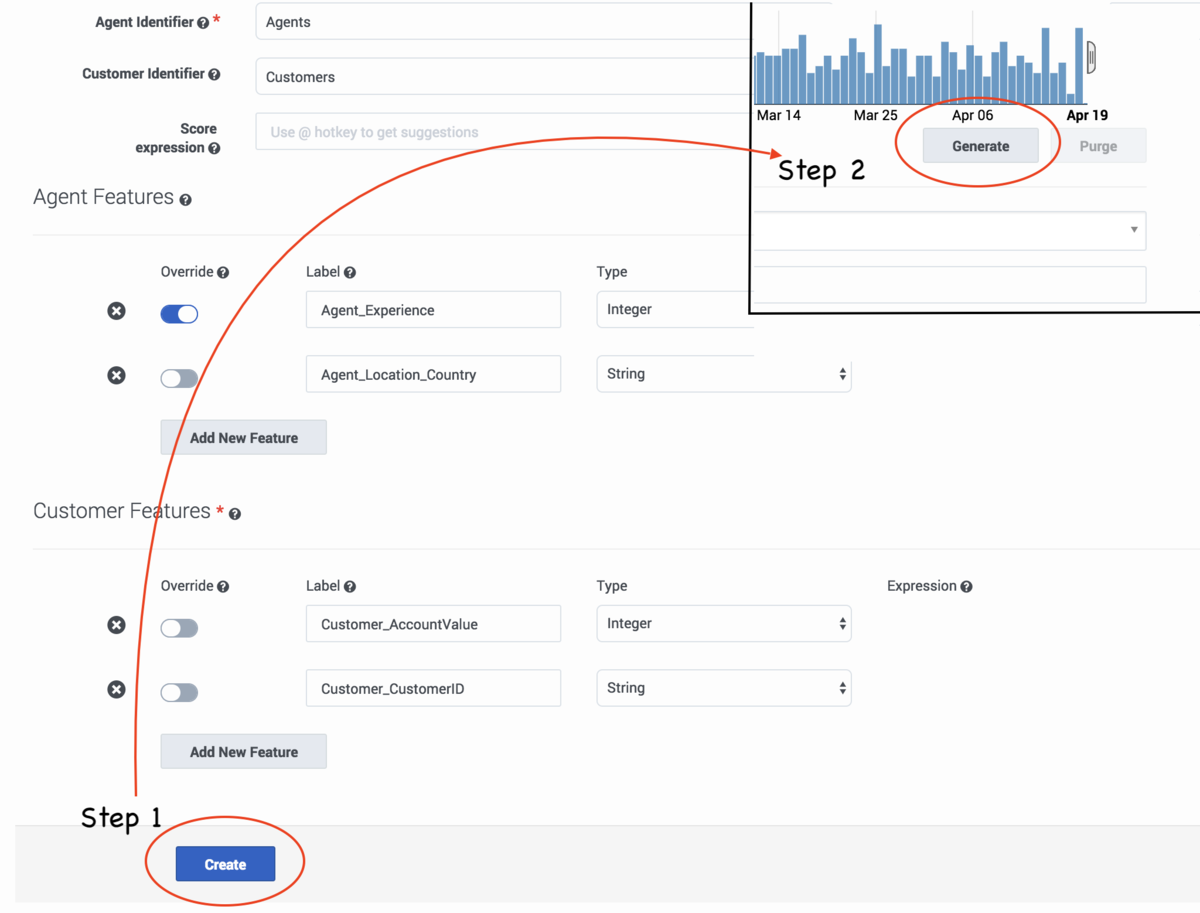The height and width of the screenshot is (913, 1200).
Task: Open help for the Expression column
Action: click(965, 586)
